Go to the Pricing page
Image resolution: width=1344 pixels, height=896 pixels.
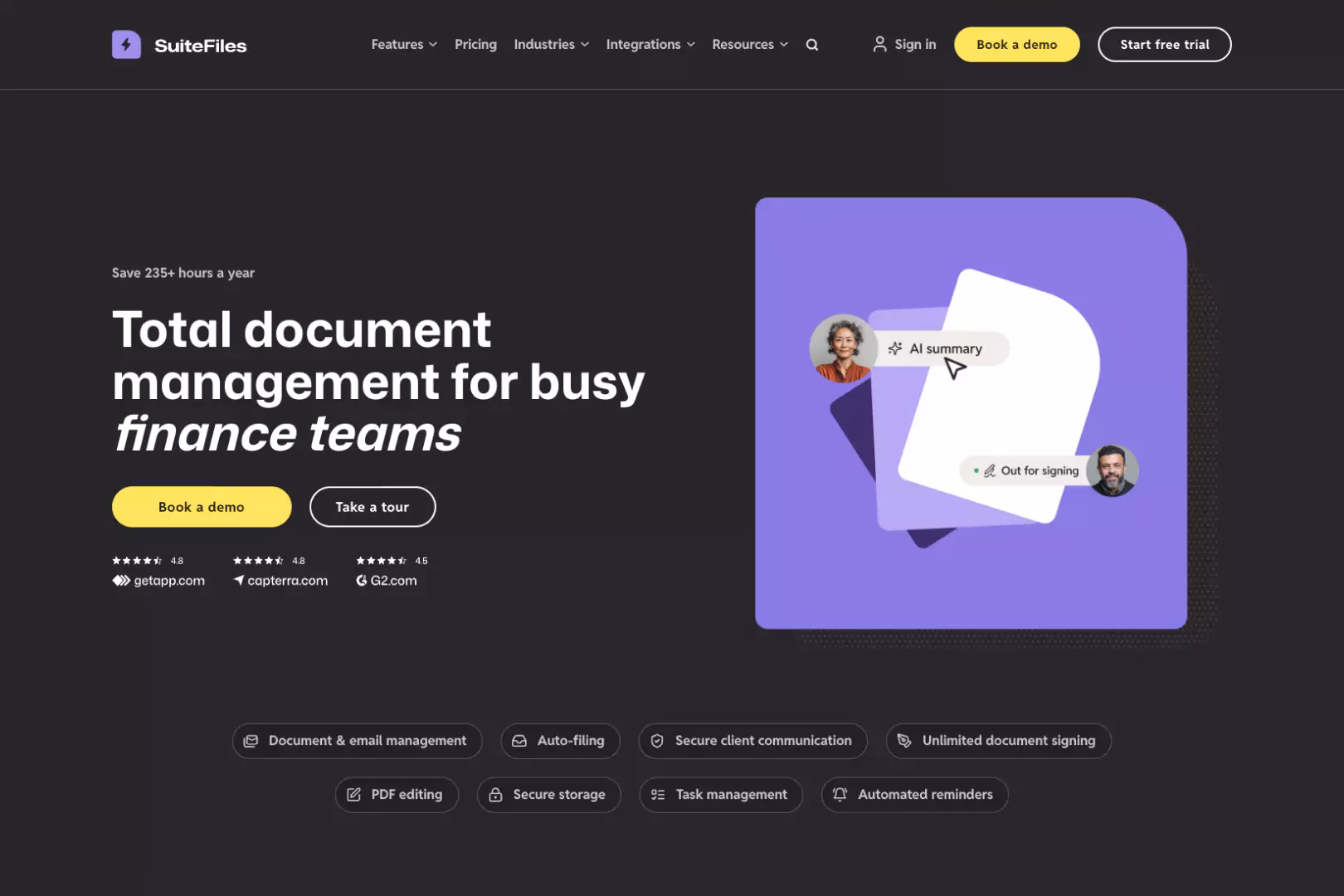[x=475, y=45]
